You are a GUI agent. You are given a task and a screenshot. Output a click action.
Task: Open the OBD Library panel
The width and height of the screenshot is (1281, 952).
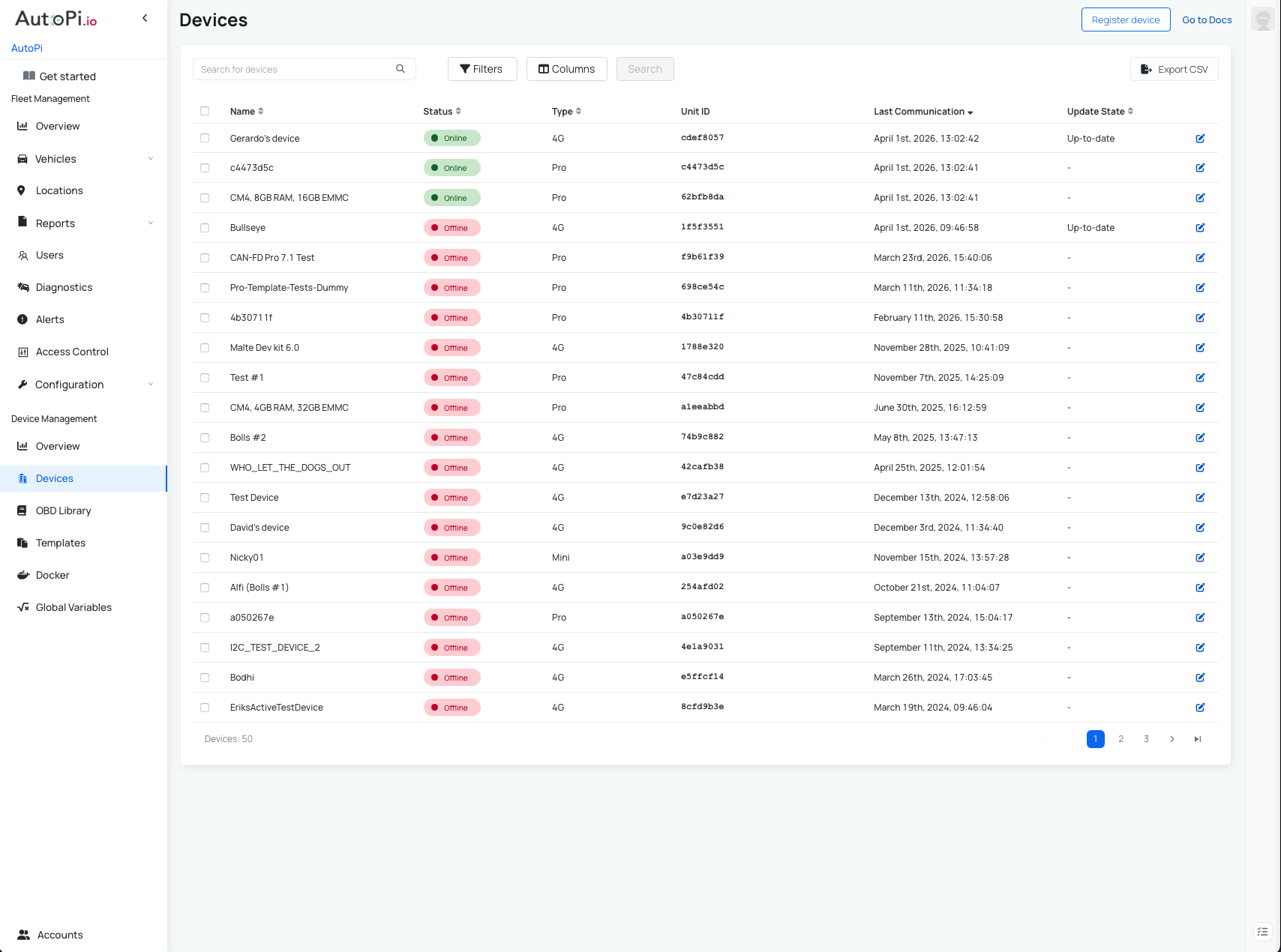coord(63,510)
